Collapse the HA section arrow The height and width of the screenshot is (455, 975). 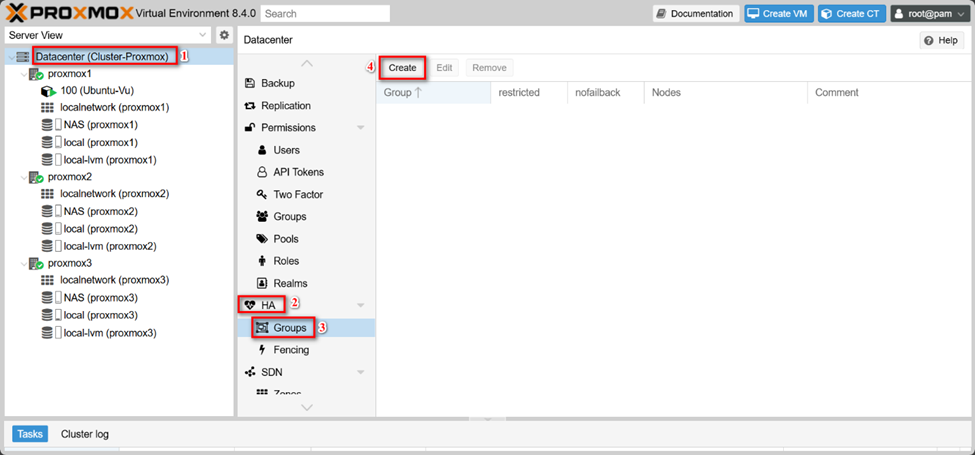(360, 304)
